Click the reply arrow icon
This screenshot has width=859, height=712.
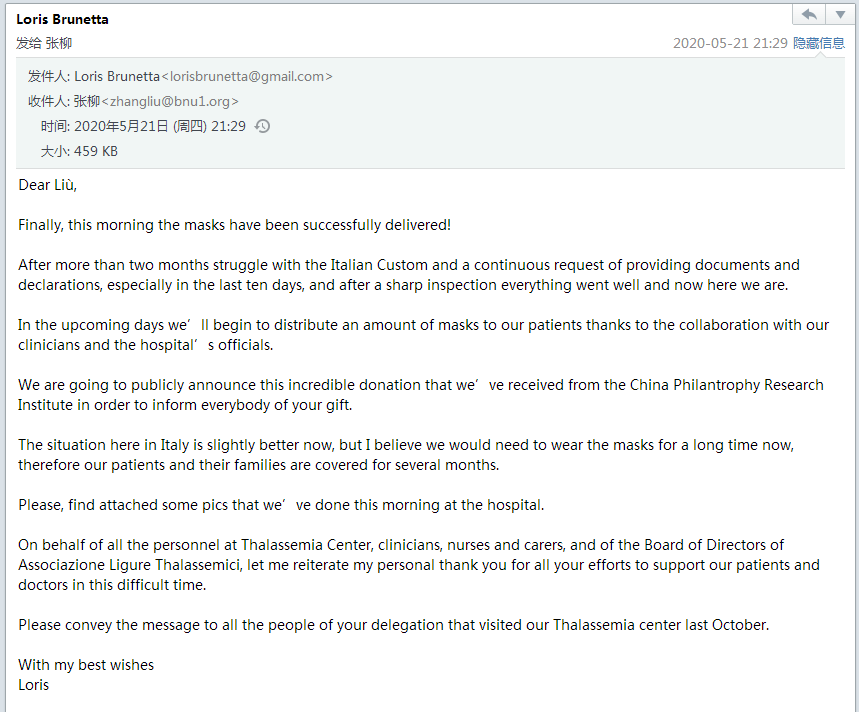pos(808,15)
